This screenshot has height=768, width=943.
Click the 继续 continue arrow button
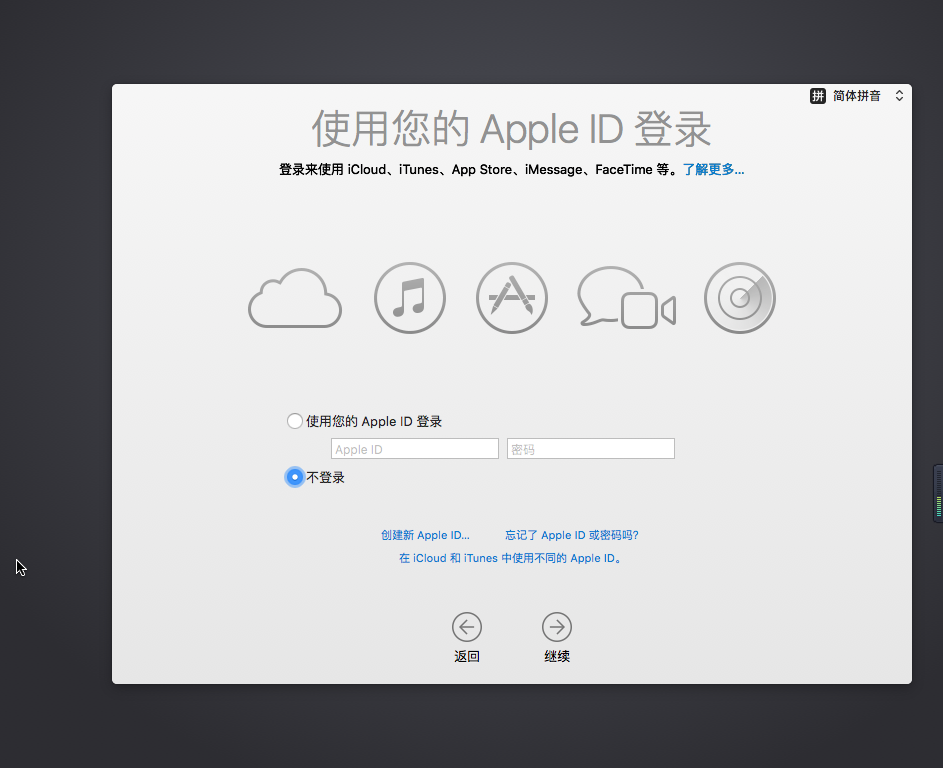pyautogui.click(x=557, y=627)
